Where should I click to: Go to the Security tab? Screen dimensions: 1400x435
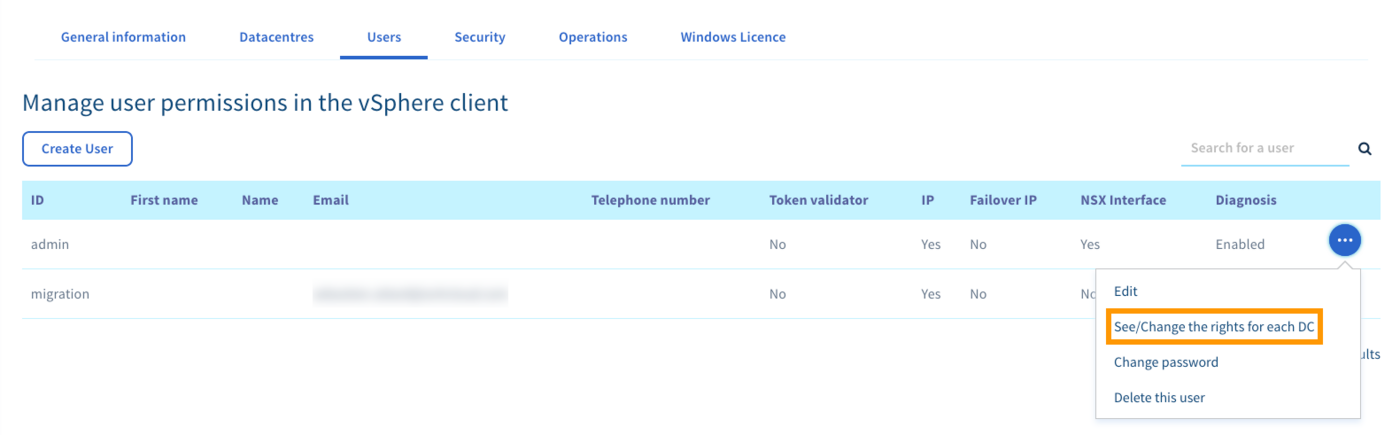(x=480, y=37)
